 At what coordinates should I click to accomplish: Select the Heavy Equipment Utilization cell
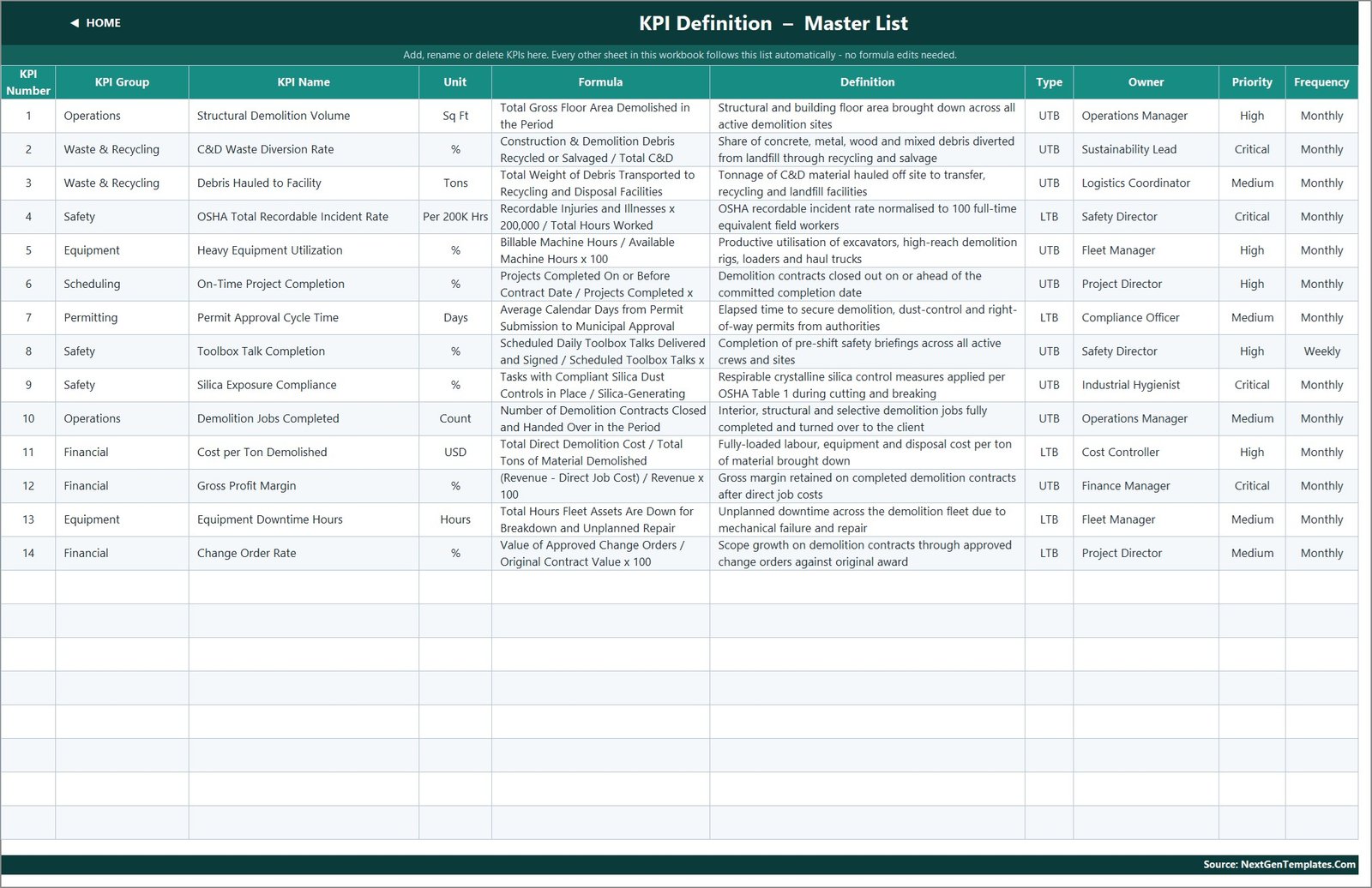(304, 250)
